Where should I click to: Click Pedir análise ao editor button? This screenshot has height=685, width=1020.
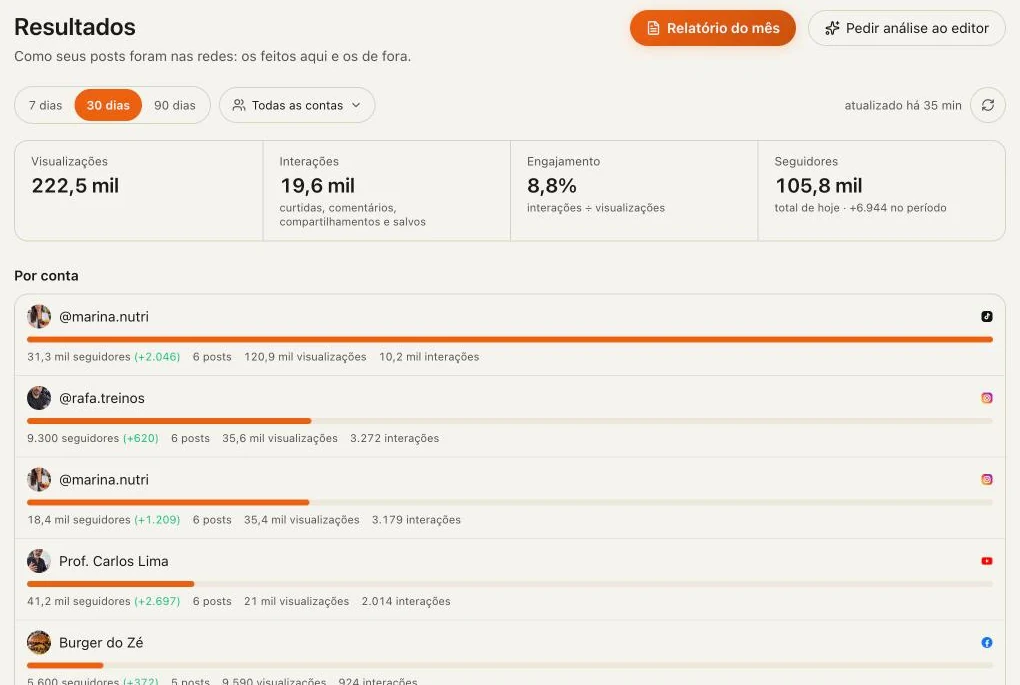pyautogui.click(x=907, y=28)
